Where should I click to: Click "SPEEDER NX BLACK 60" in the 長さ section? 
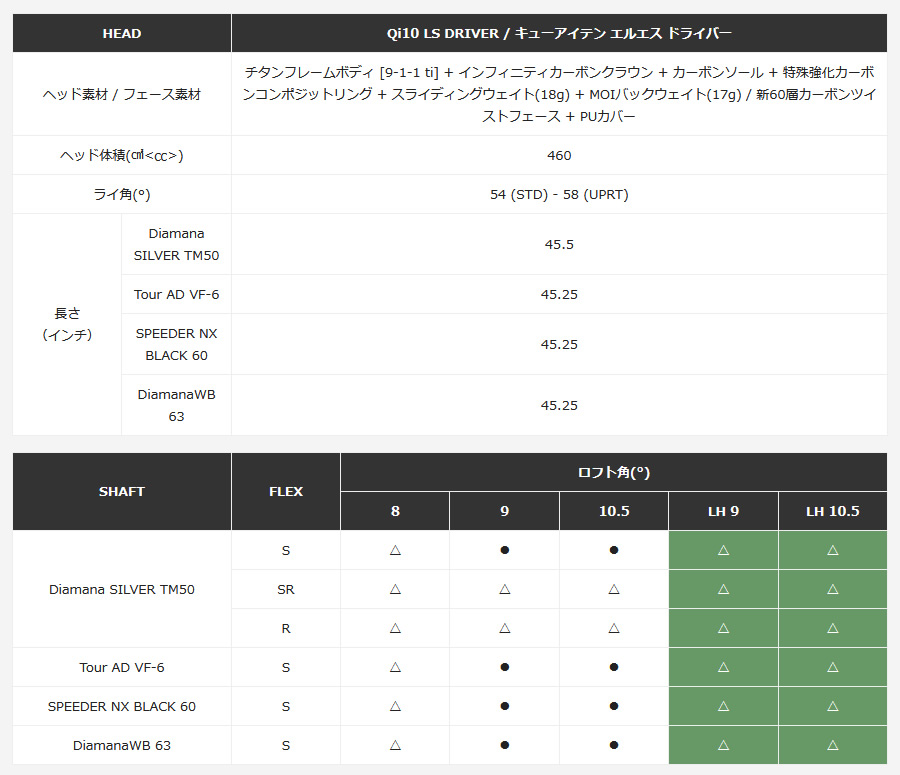point(176,344)
